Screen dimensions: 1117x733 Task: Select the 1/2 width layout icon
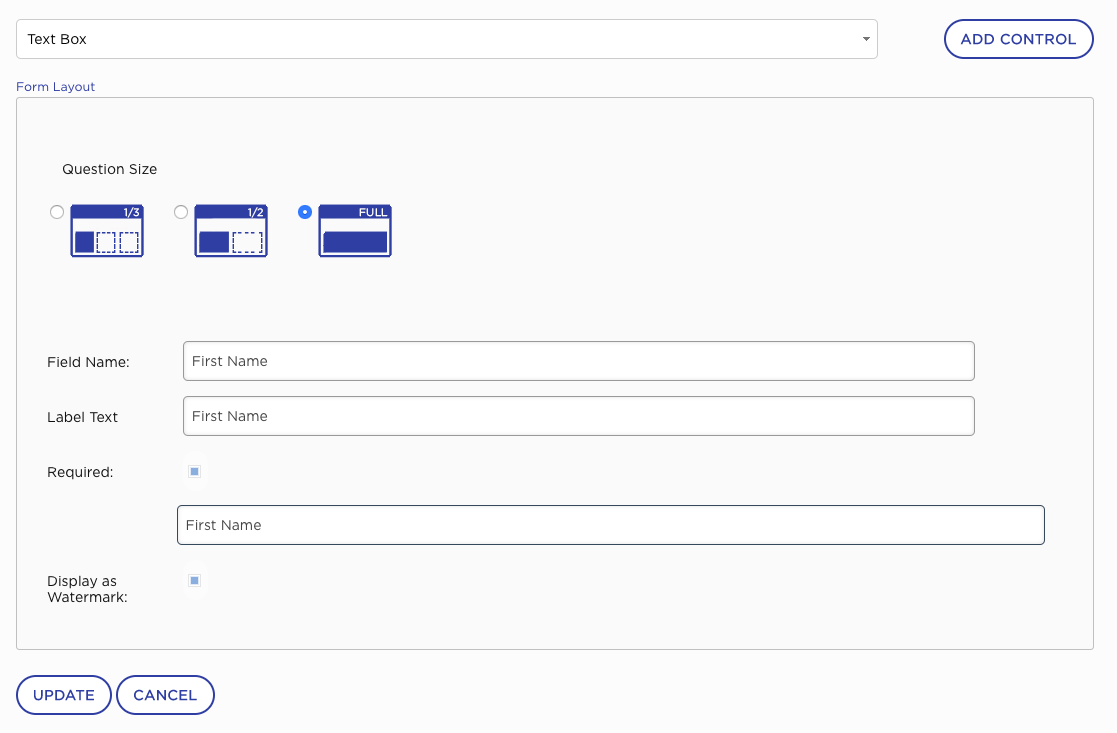231,231
